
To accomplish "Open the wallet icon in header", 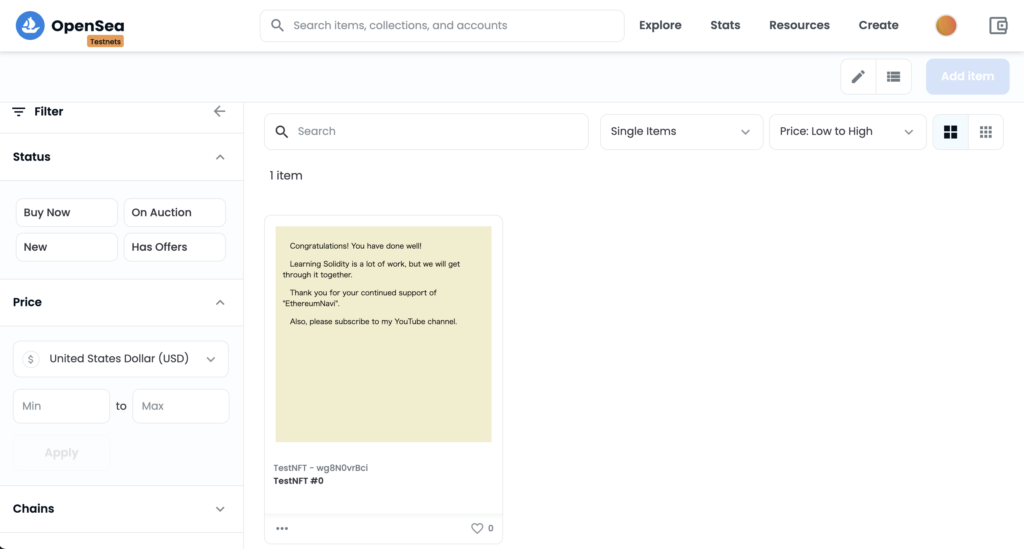I will click(x=998, y=25).
